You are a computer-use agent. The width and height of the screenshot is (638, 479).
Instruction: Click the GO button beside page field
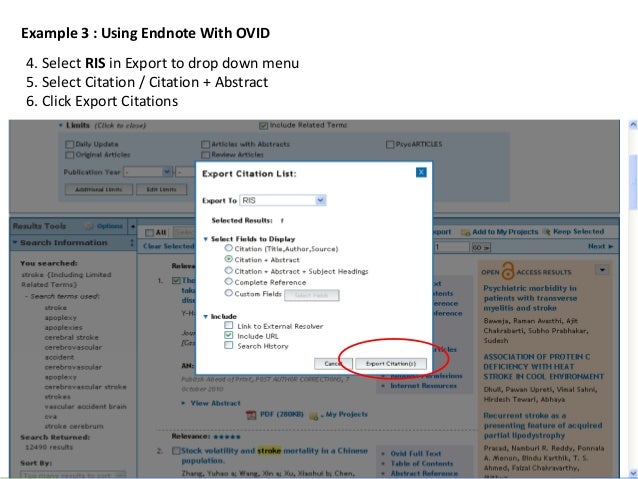click(481, 247)
